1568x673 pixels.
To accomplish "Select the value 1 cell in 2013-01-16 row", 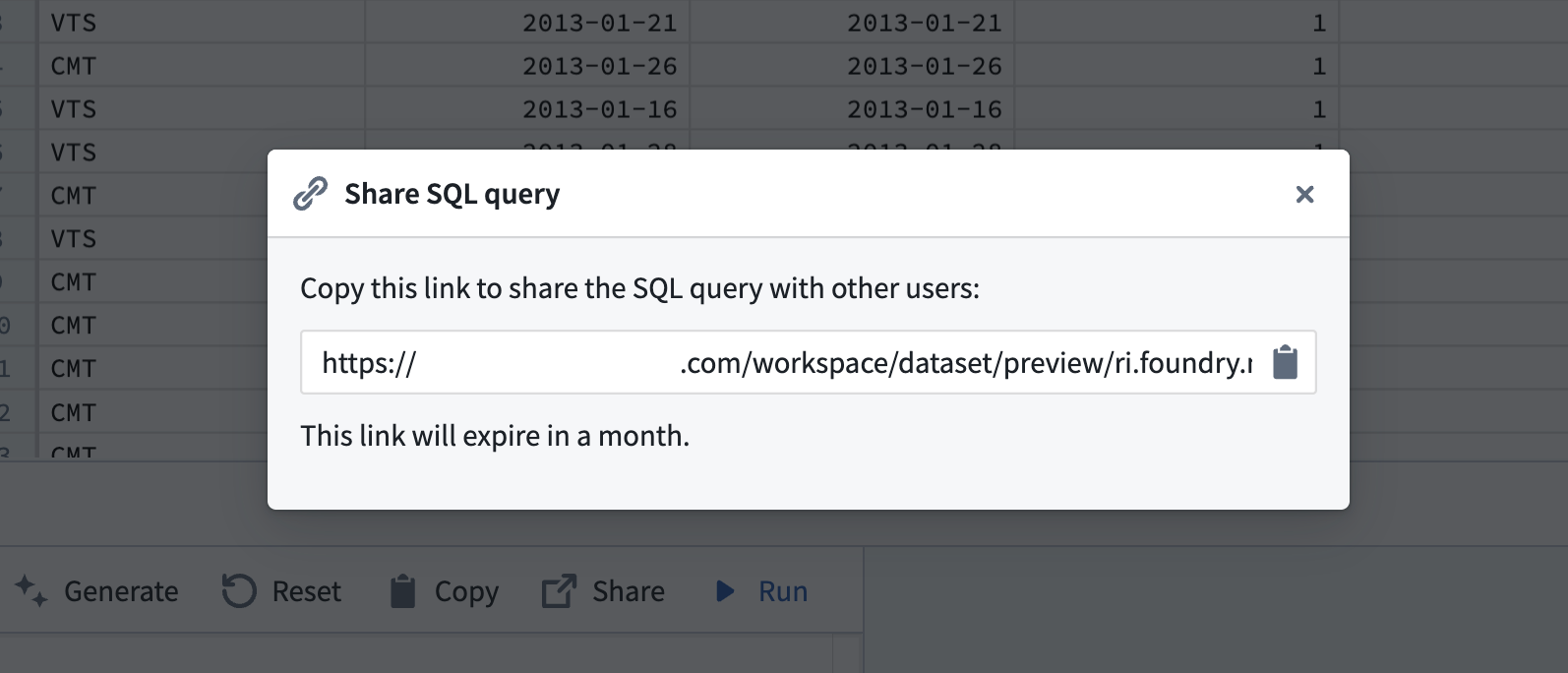I will 1319,109.
